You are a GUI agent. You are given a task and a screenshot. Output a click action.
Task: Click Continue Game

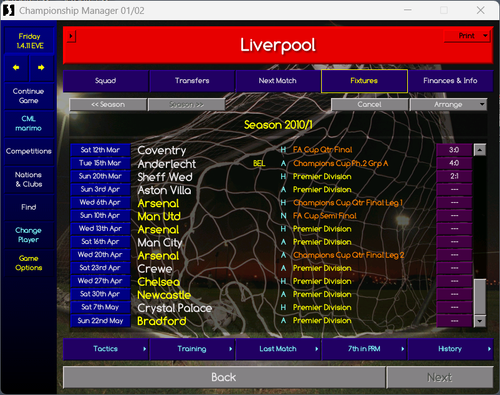coord(29,96)
